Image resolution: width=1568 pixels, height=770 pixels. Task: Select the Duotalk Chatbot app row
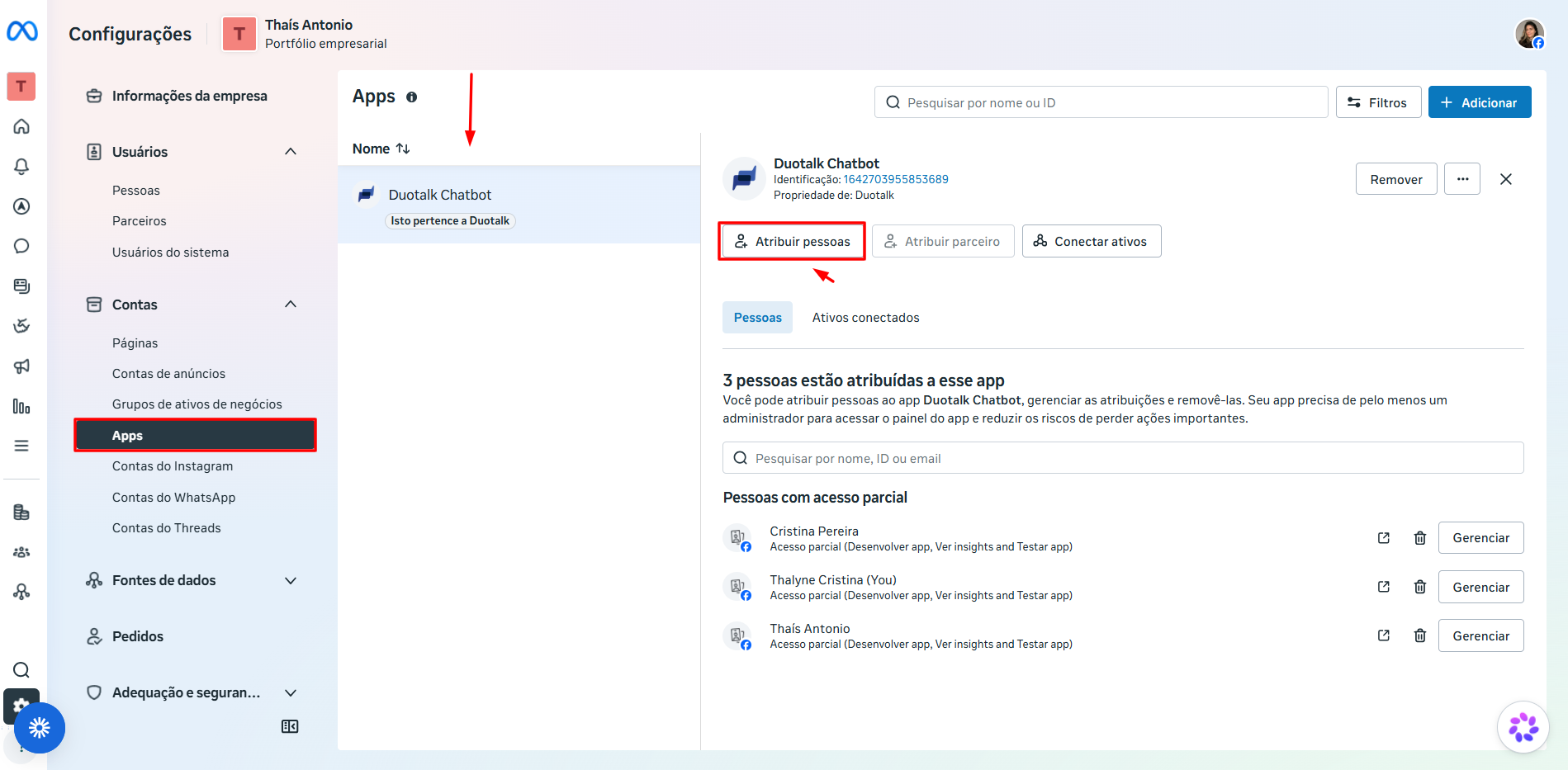519,205
